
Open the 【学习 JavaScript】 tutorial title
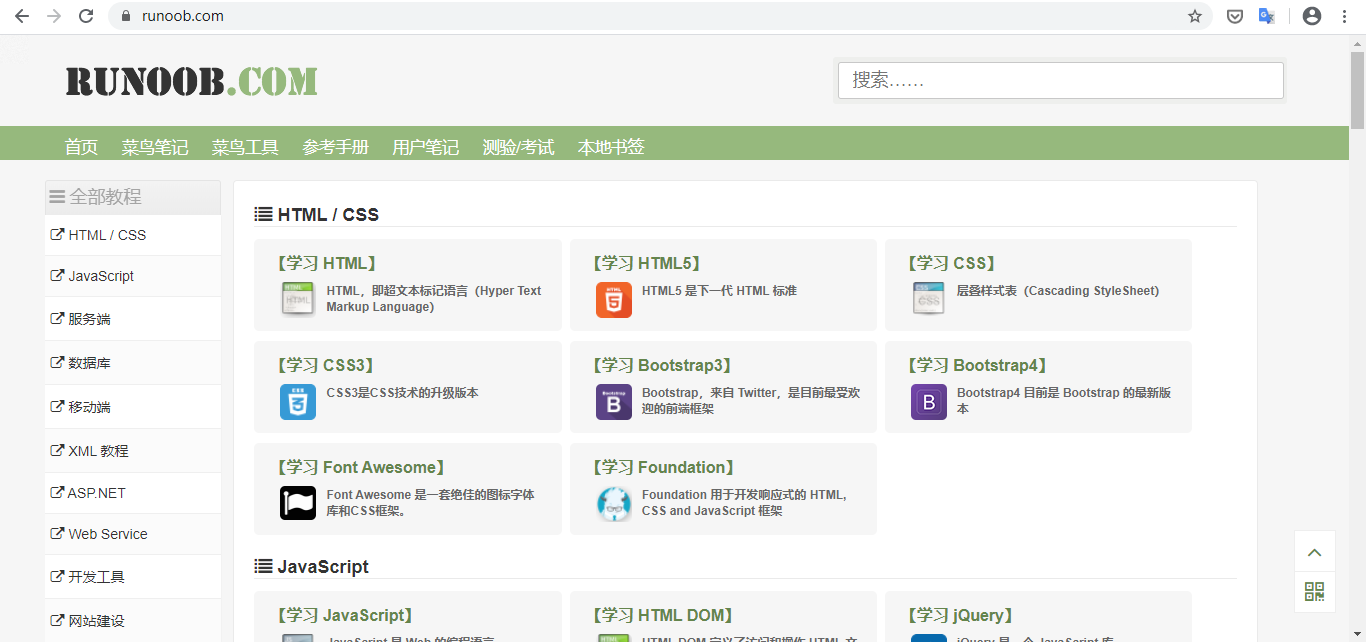(345, 615)
